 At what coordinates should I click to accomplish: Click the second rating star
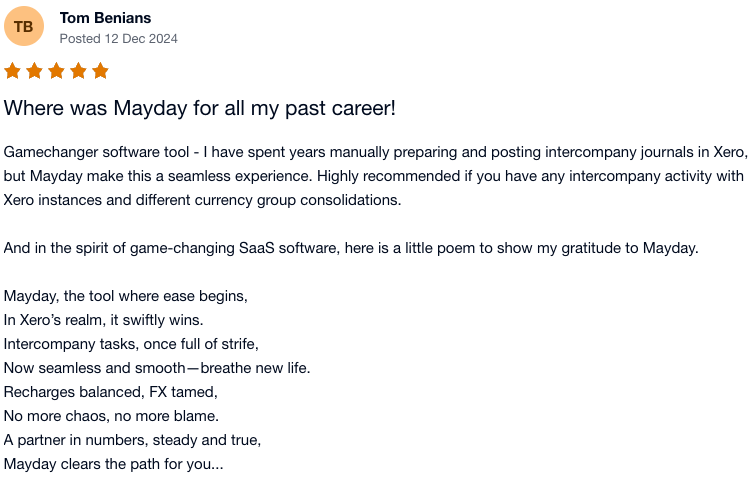[x=34, y=71]
